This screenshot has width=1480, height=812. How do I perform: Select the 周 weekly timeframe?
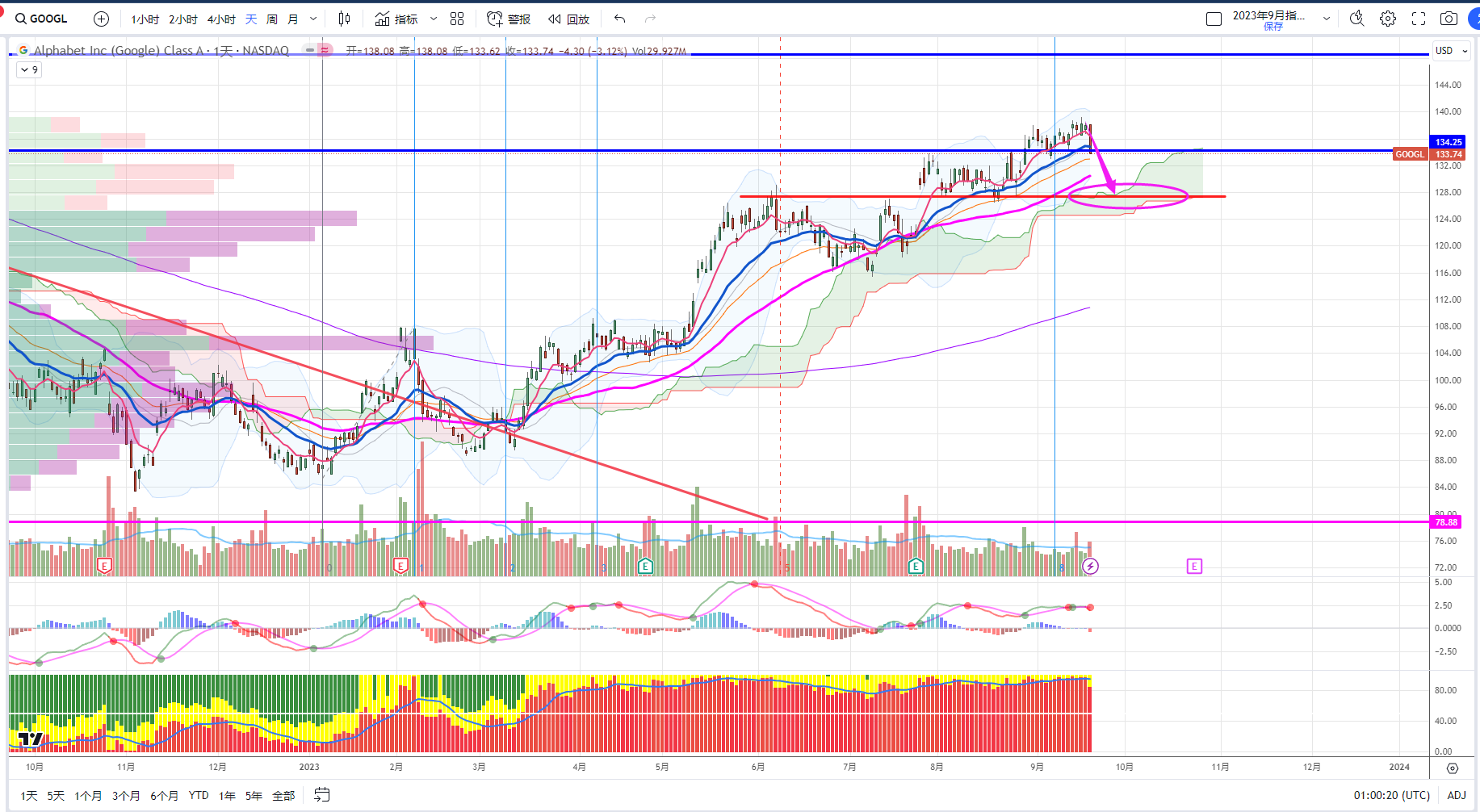272,19
